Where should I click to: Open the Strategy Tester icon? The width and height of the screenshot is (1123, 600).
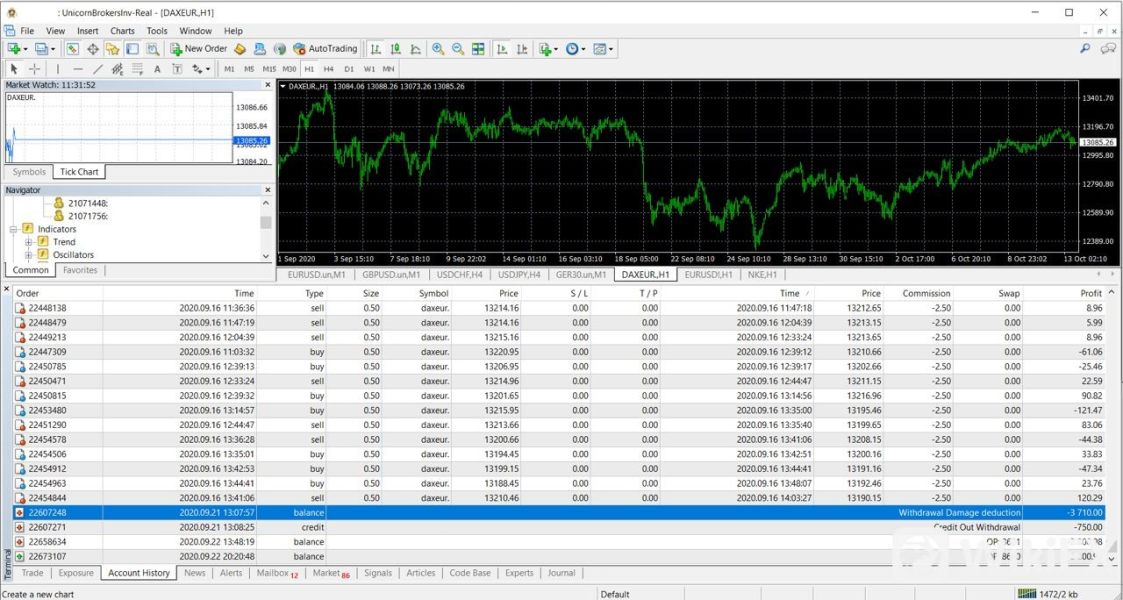point(153,49)
